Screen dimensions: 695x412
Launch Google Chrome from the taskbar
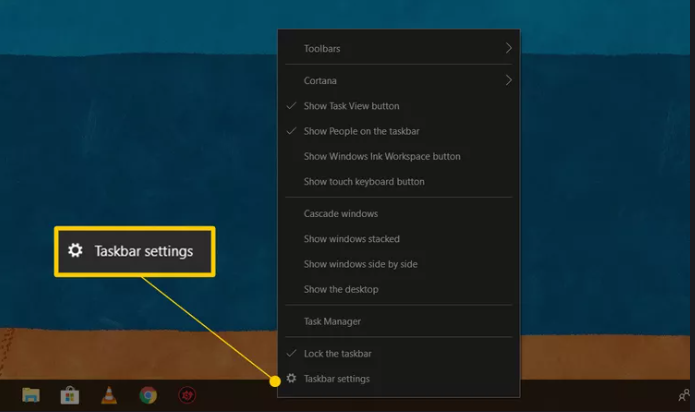pyautogui.click(x=148, y=395)
